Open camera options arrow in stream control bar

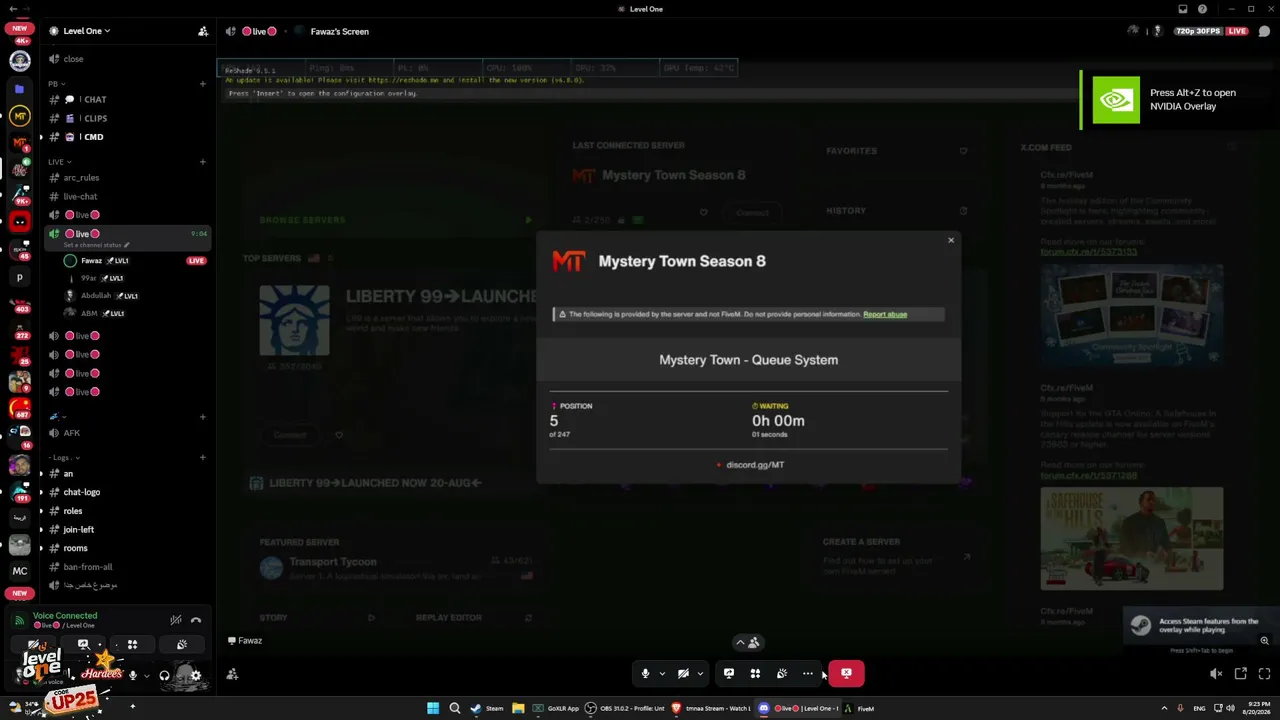700,674
